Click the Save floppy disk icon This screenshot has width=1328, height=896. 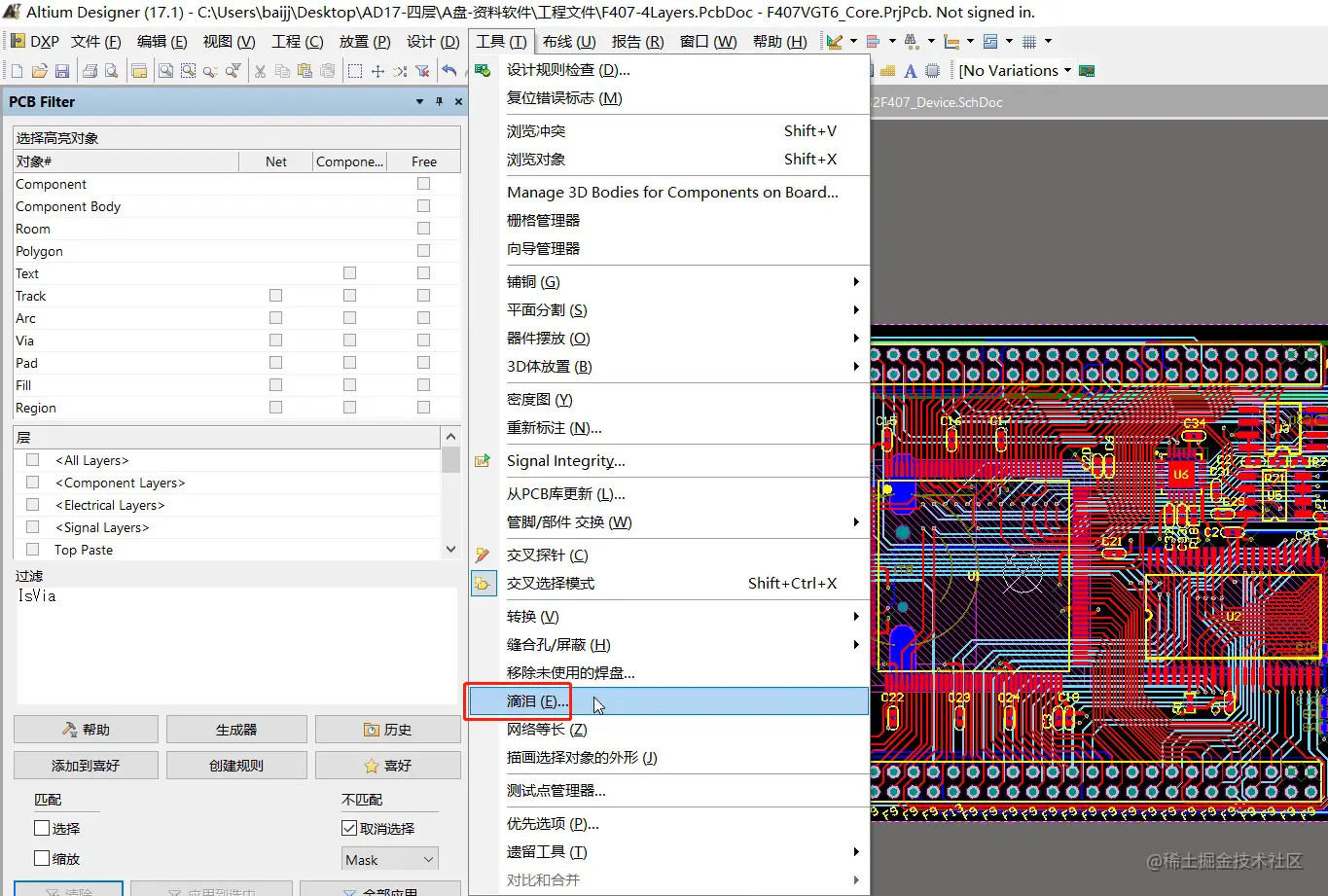pos(61,71)
